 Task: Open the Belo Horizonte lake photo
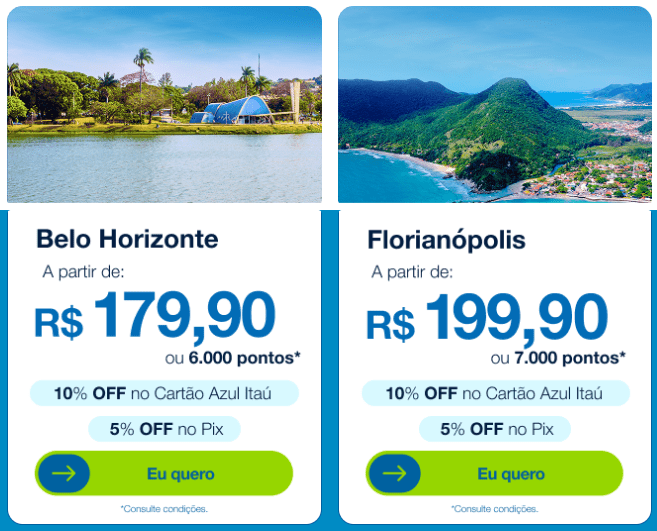[x=165, y=105]
